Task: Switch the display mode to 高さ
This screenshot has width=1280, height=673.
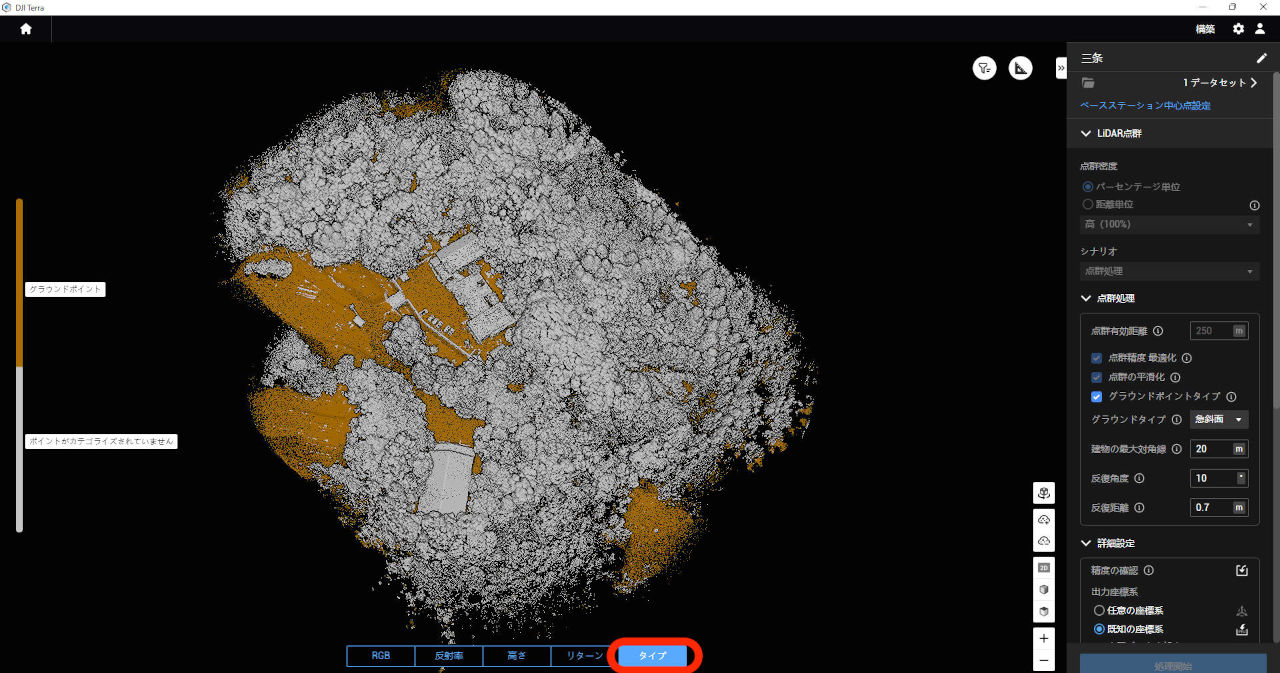Action: tap(516, 656)
